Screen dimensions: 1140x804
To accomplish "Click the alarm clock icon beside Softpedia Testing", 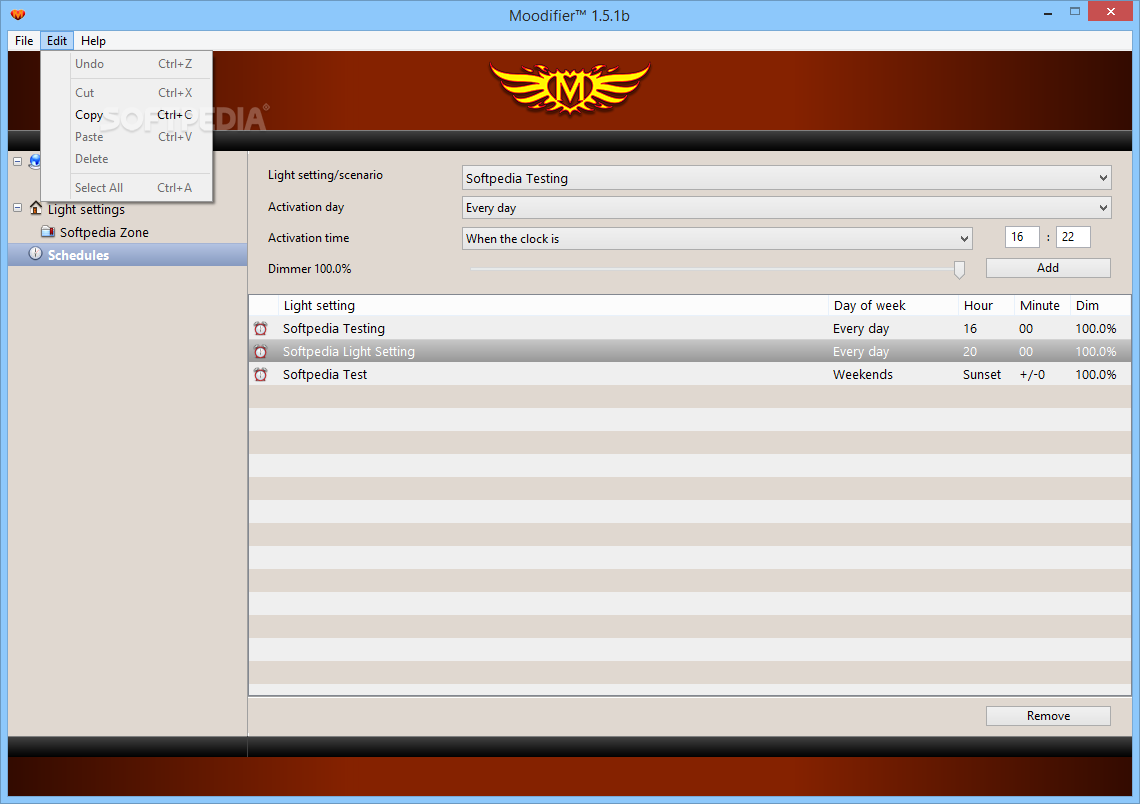I will pos(260,329).
